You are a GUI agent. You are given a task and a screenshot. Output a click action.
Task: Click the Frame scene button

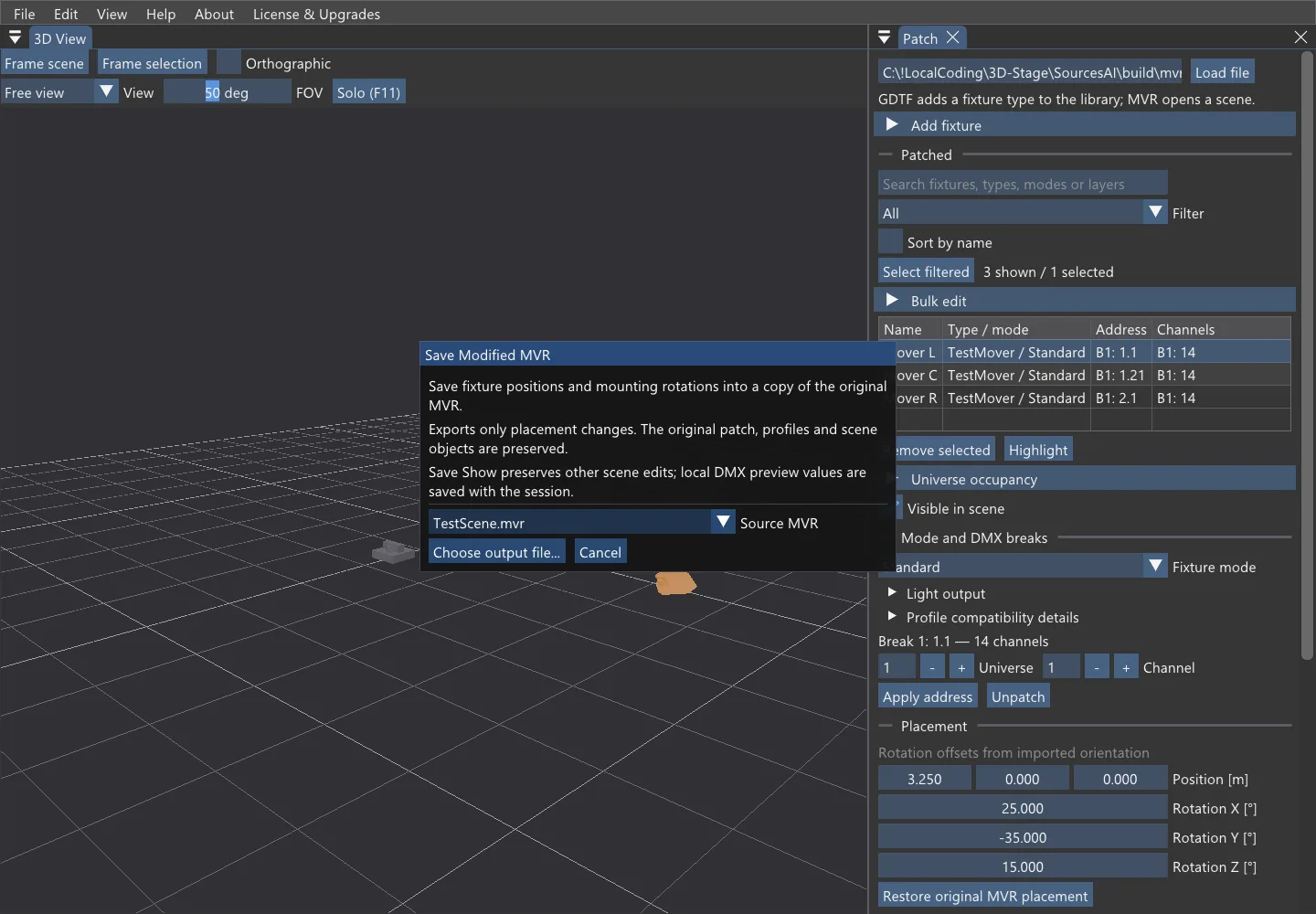click(44, 63)
